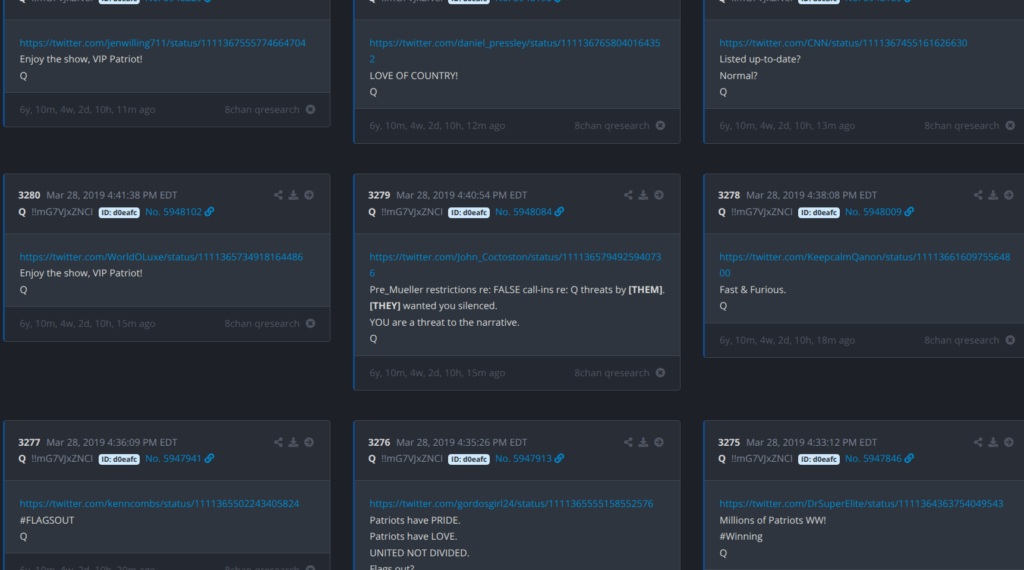1024x570 pixels.
Task: Click the circled X icon on post 3280 footer
Action: pyautogui.click(x=310, y=324)
